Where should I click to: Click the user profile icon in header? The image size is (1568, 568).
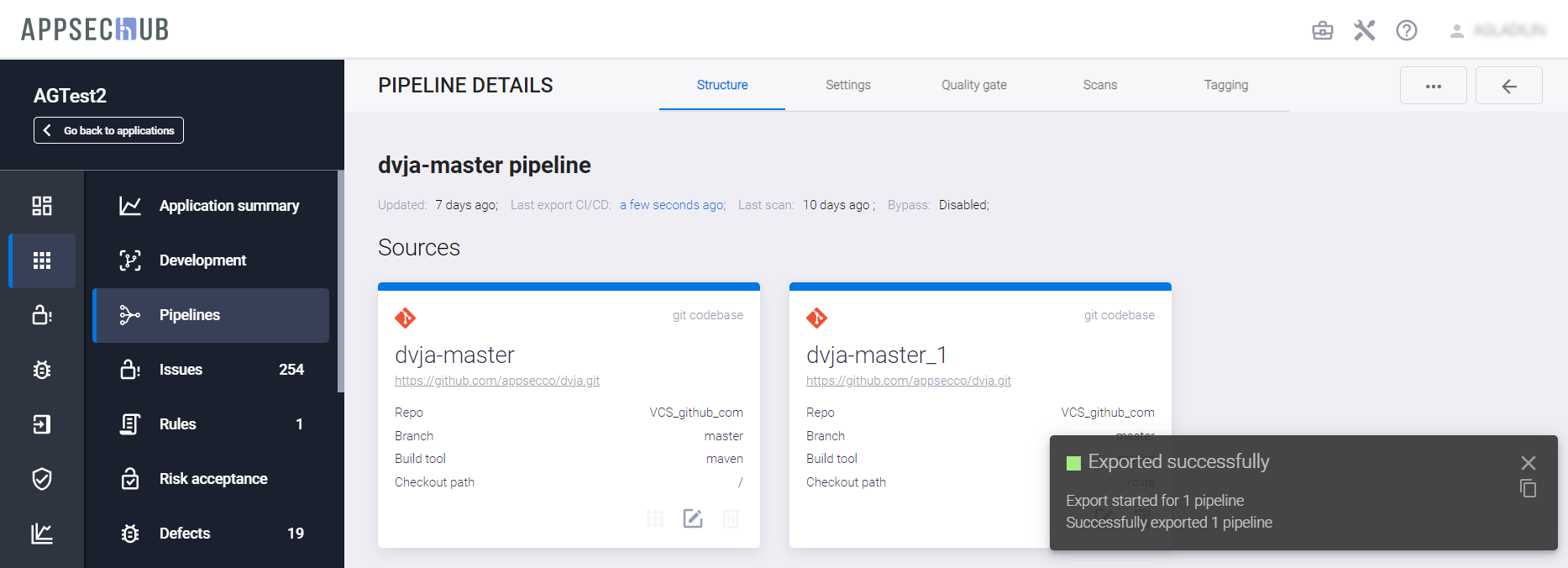click(x=1456, y=31)
